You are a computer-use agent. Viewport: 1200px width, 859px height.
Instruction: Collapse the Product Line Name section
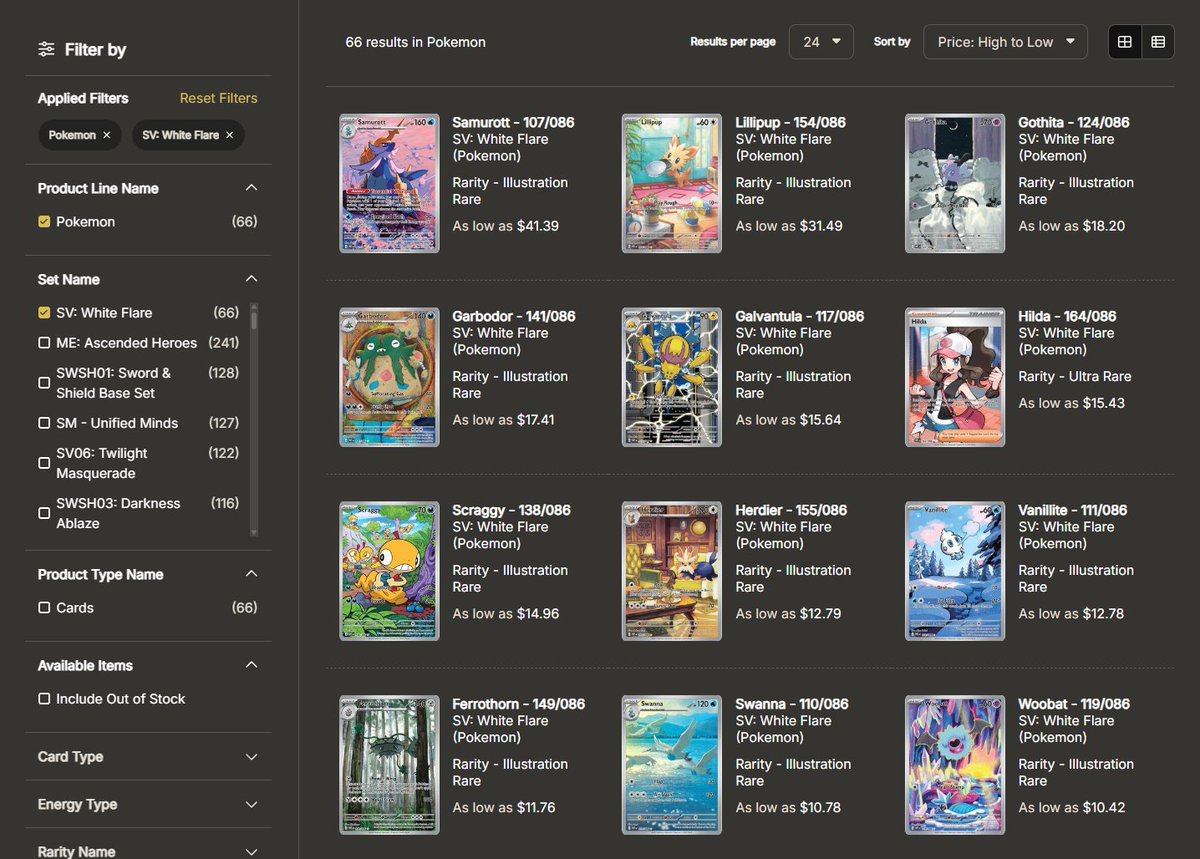tap(251, 188)
